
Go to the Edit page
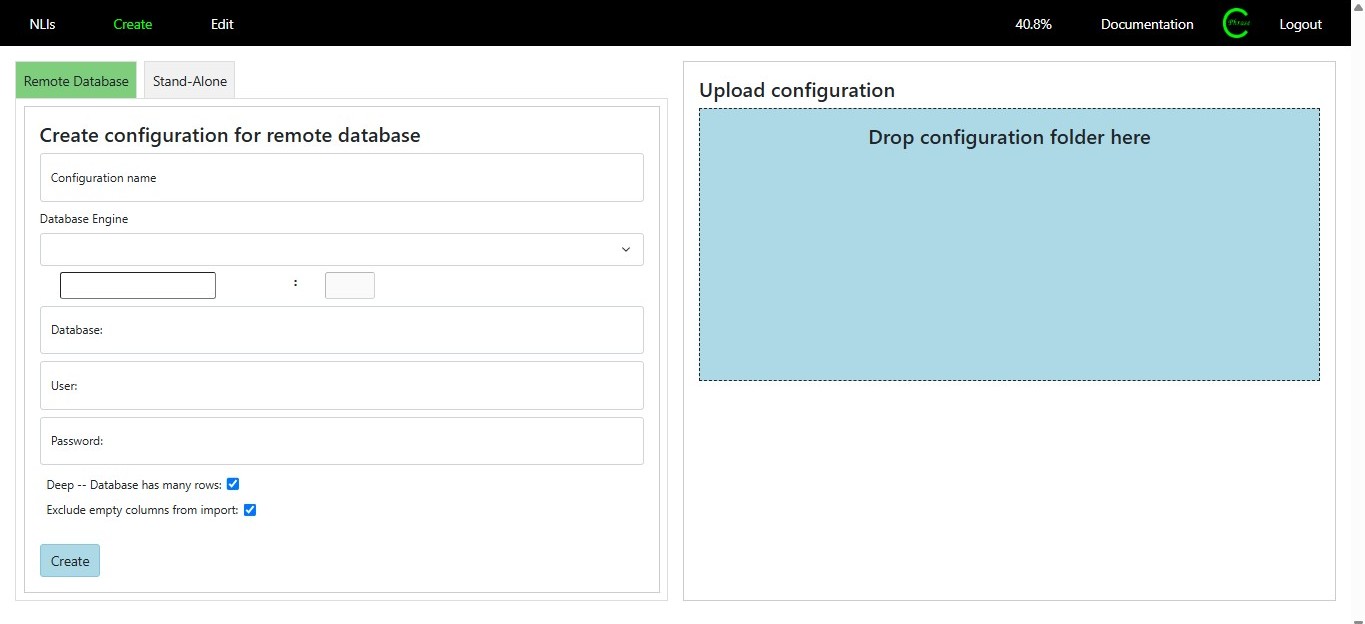pyautogui.click(x=222, y=24)
